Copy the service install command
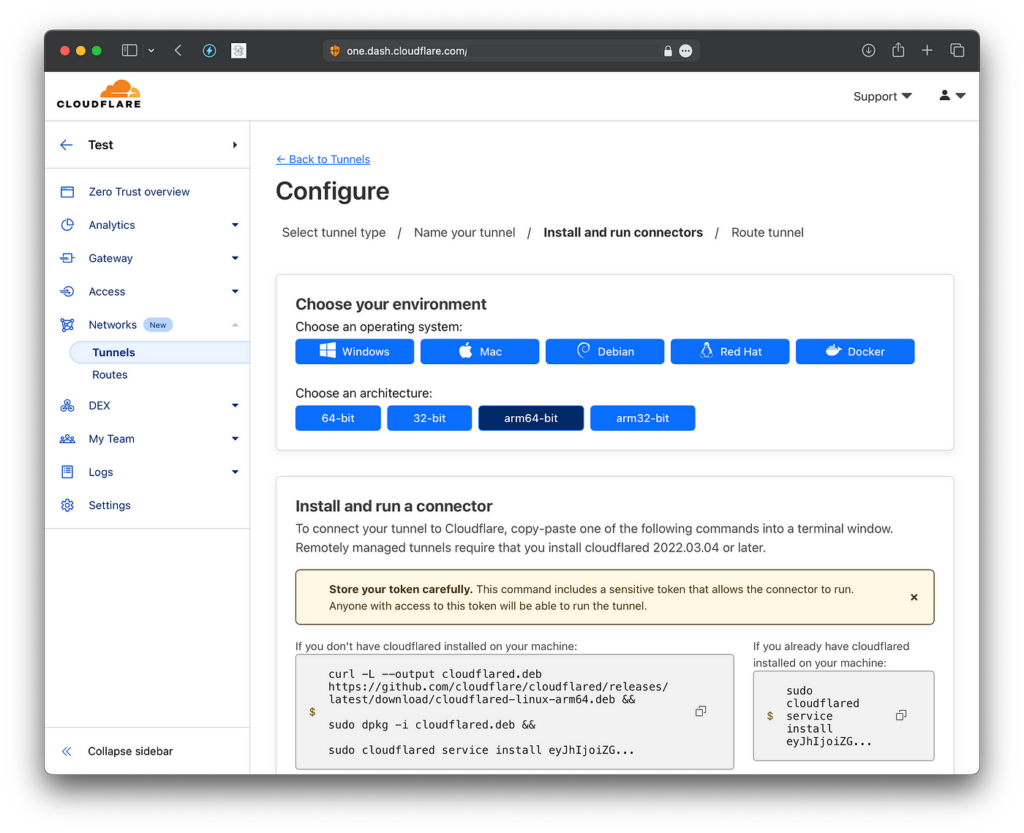1024x833 pixels. coord(900,715)
